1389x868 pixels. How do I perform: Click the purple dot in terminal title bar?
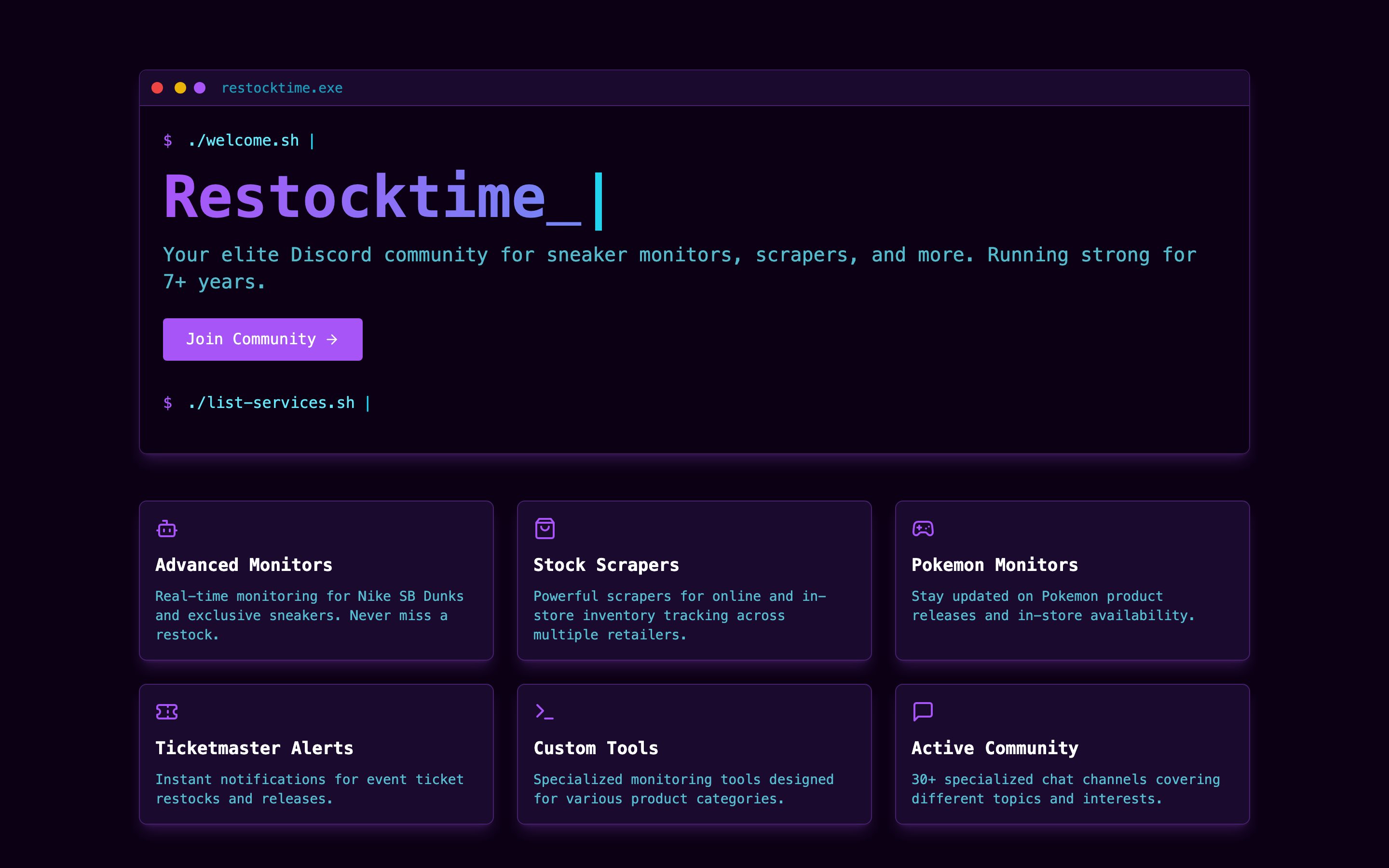click(200, 88)
